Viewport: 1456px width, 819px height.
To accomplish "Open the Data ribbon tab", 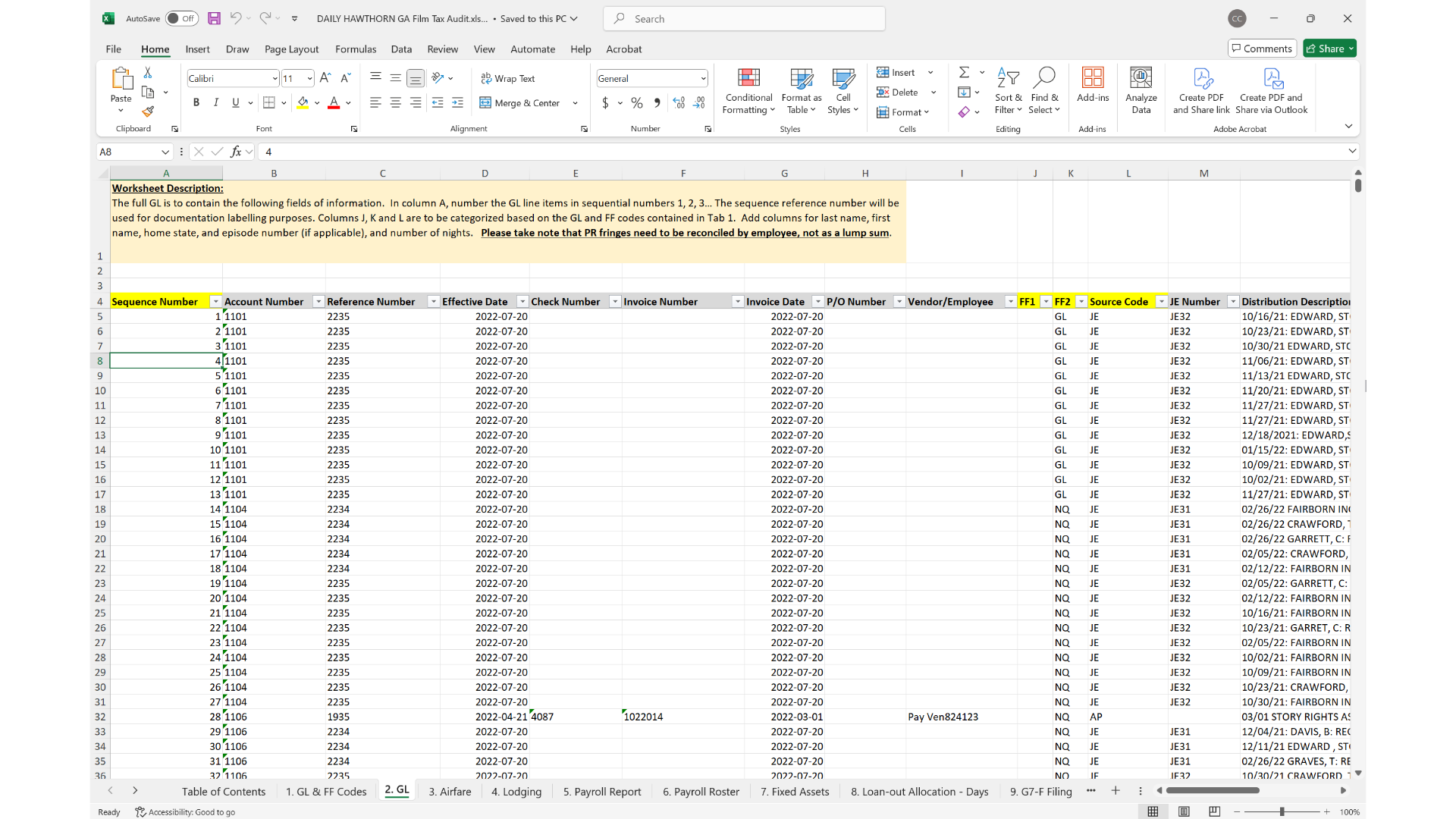I will pyautogui.click(x=401, y=49).
